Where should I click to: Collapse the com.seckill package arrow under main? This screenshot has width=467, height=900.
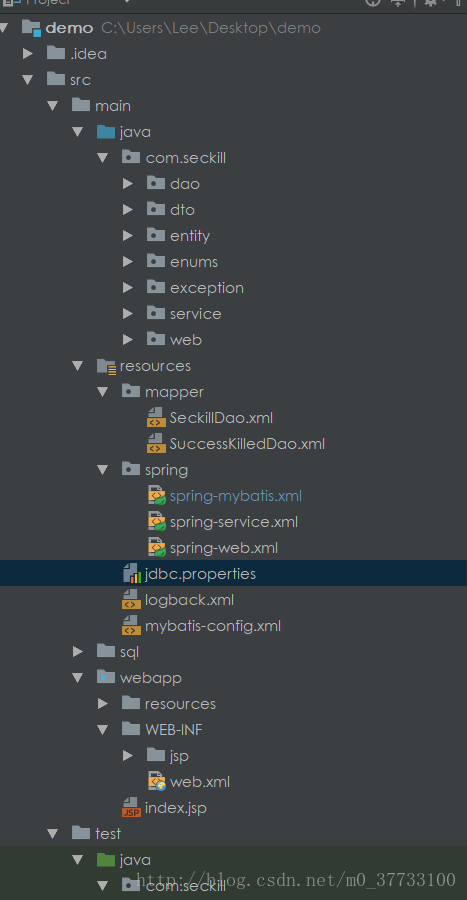coord(103,158)
